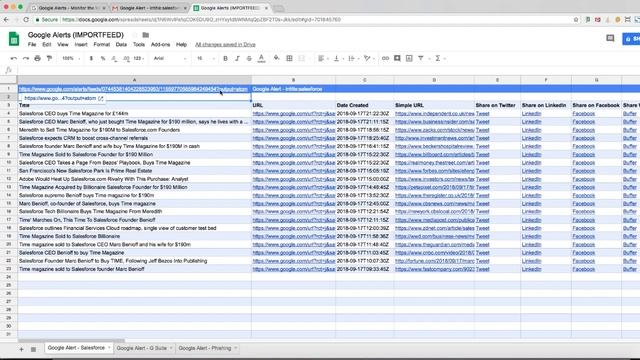Click the Functions sigma icon
The height and width of the screenshot is (360, 640).
(438, 58)
